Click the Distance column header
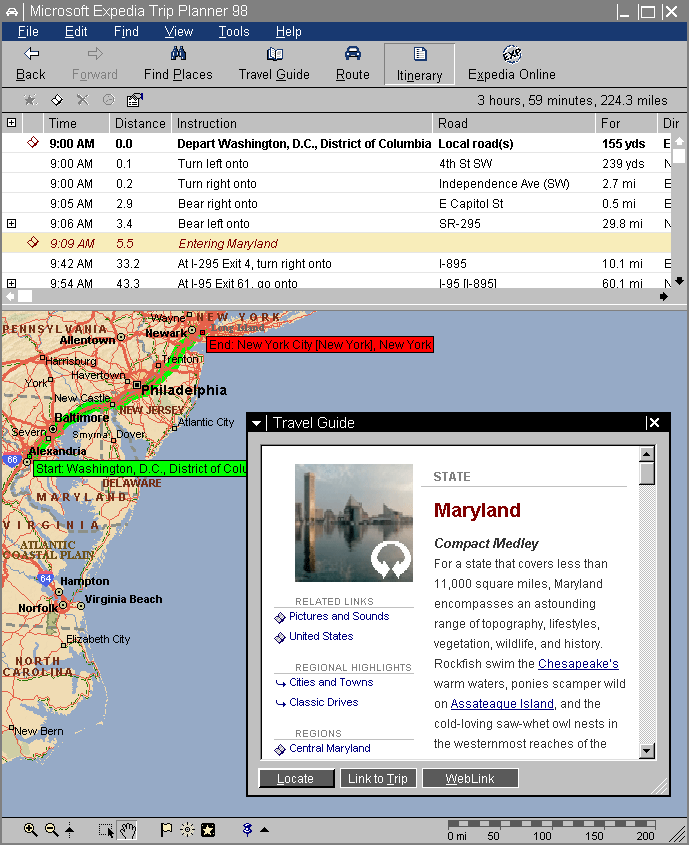 pyautogui.click(x=141, y=123)
